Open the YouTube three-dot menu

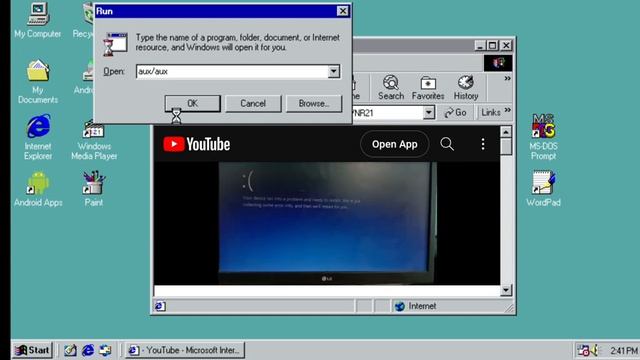click(x=483, y=144)
